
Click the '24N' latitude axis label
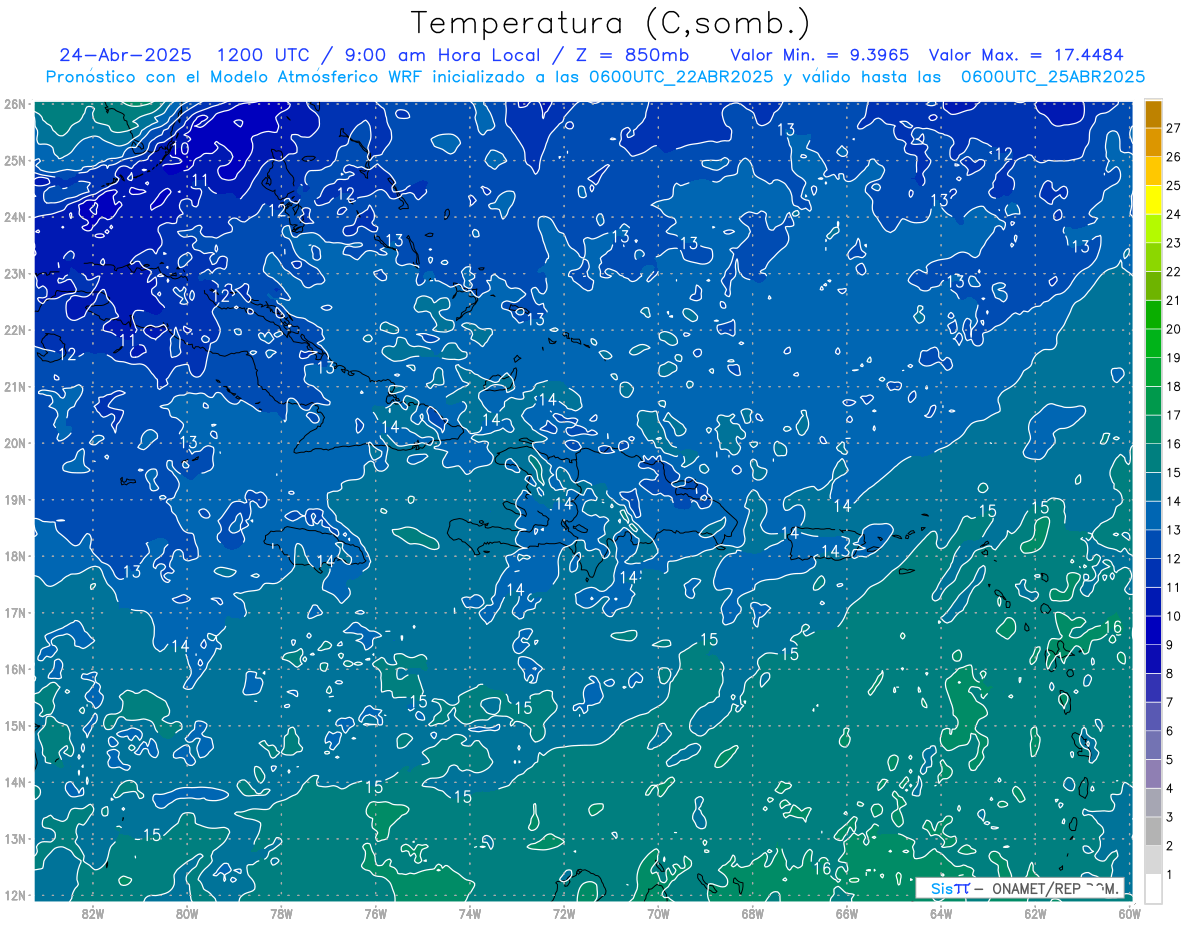[14, 217]
